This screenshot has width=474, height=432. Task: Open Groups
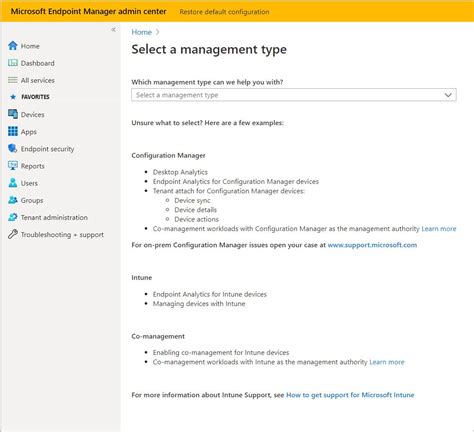32,200
